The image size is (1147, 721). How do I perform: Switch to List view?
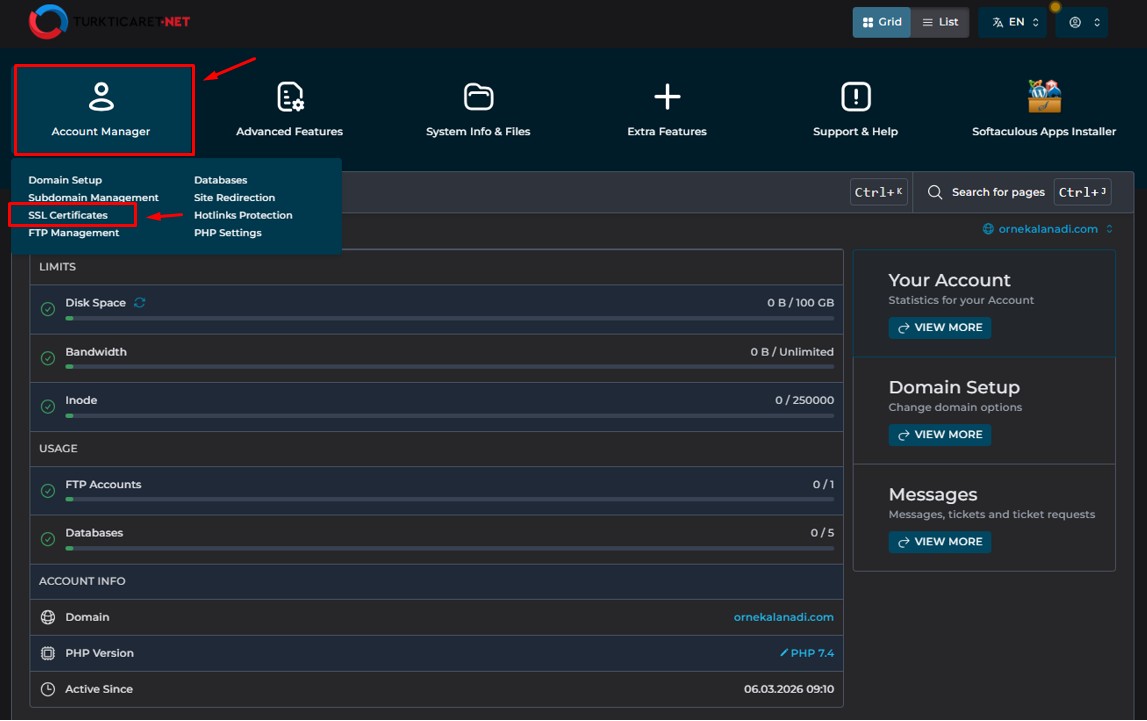[940, 22]
